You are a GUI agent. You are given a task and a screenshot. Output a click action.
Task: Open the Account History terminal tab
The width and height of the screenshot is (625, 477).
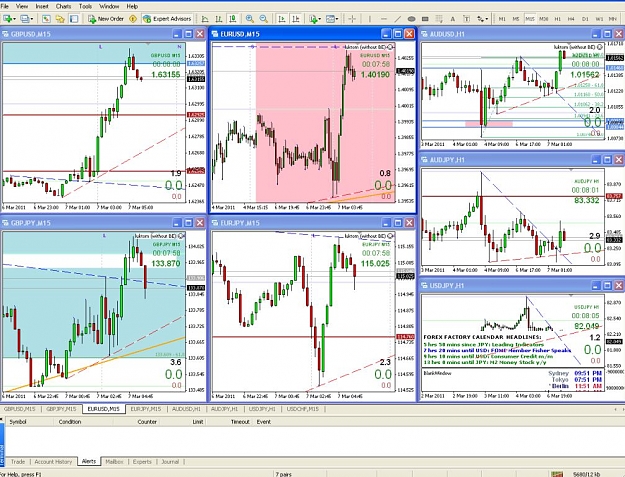[x=53, y=461]
